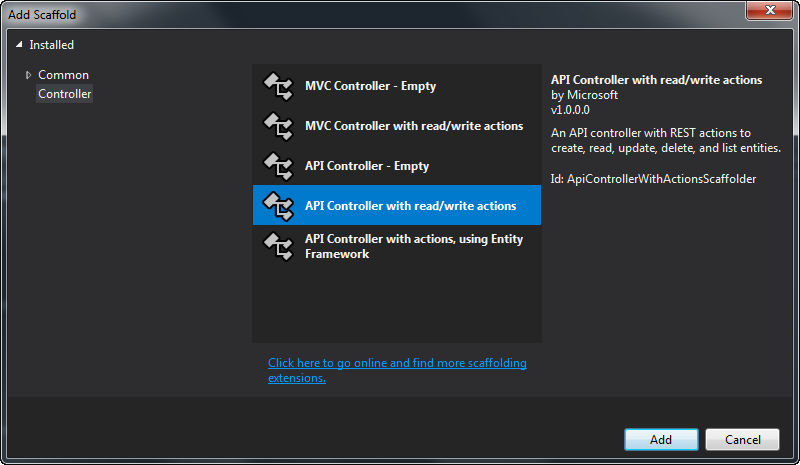The image size is (800, 465).
Task: Select the API Controller - Empty icon
Action: [277, 166]
